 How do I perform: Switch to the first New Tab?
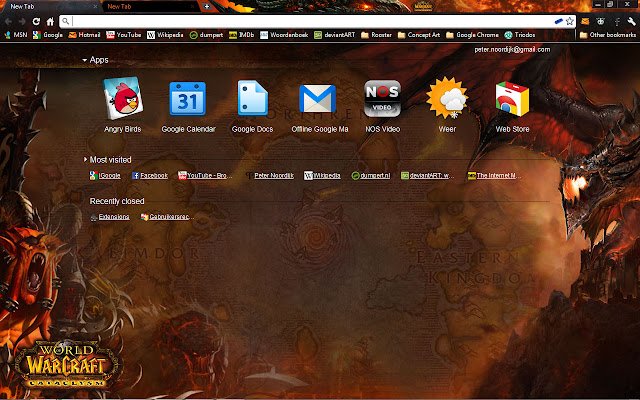[51, 7]
